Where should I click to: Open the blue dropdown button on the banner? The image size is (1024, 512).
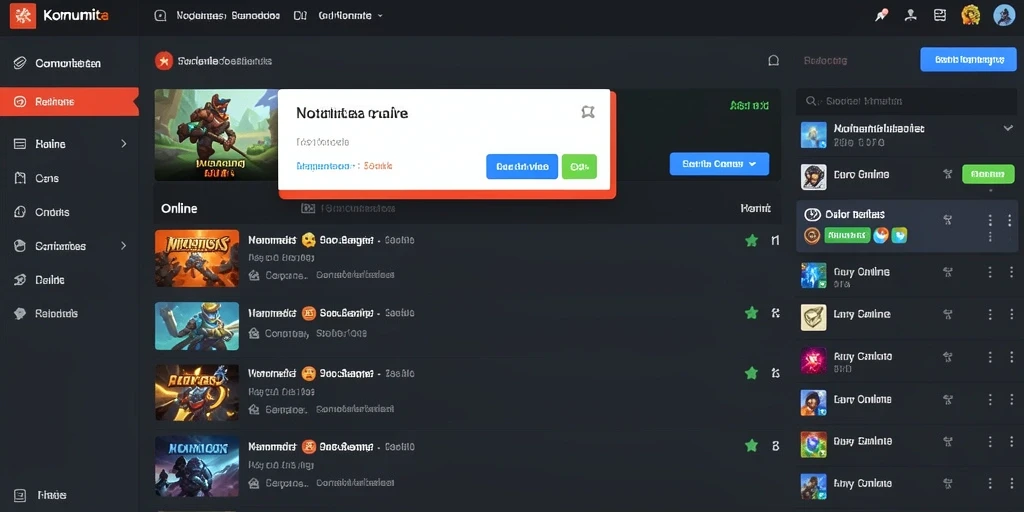coord(719,164)
